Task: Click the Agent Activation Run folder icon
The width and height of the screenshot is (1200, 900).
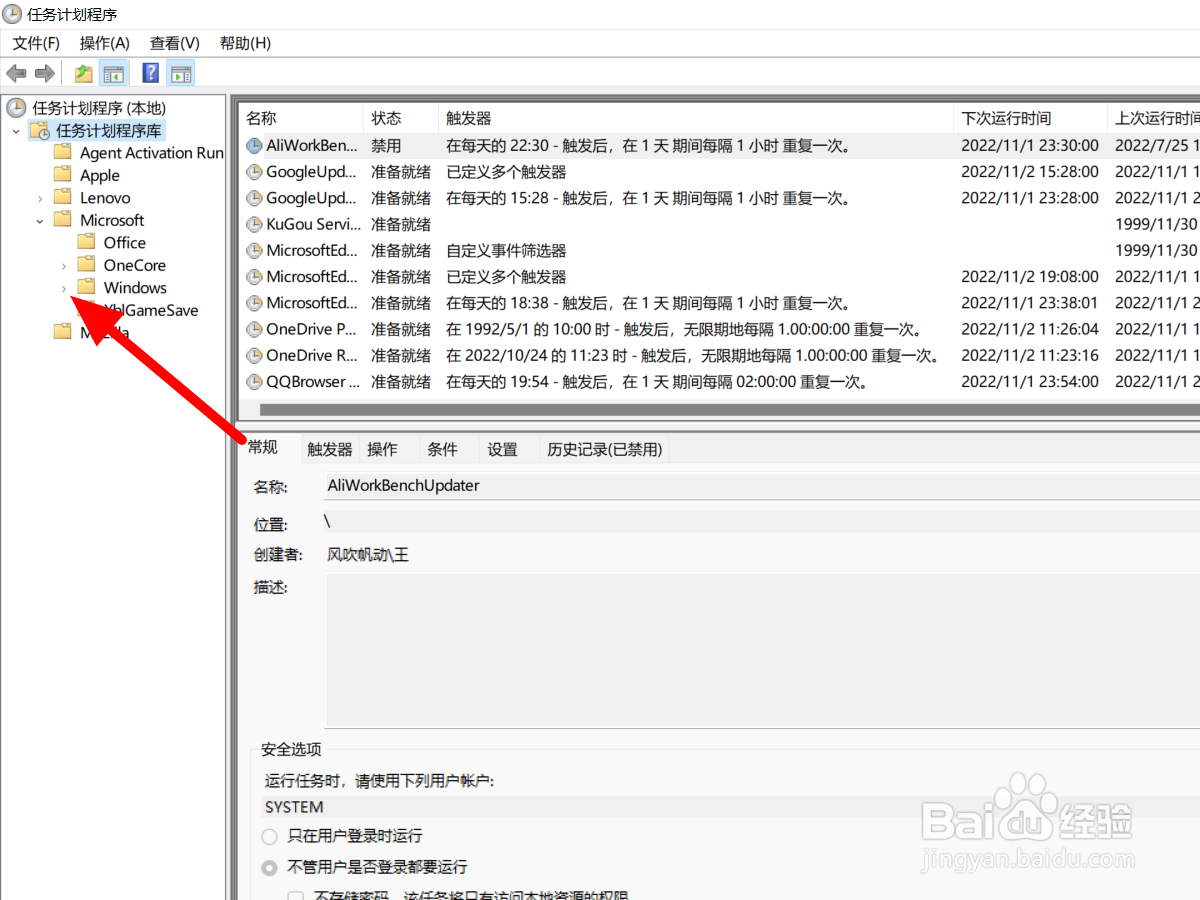Action: coord(63,152)
